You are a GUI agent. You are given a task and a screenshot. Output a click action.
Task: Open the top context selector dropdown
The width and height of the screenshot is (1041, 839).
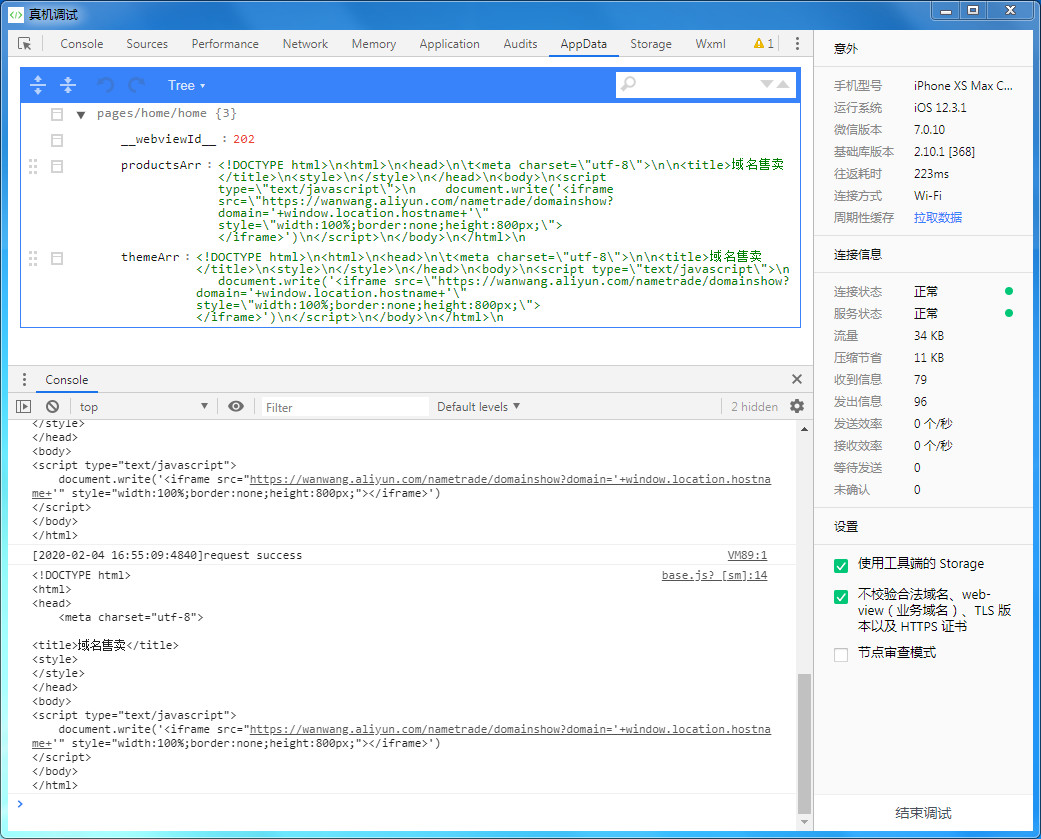point(143,407)
